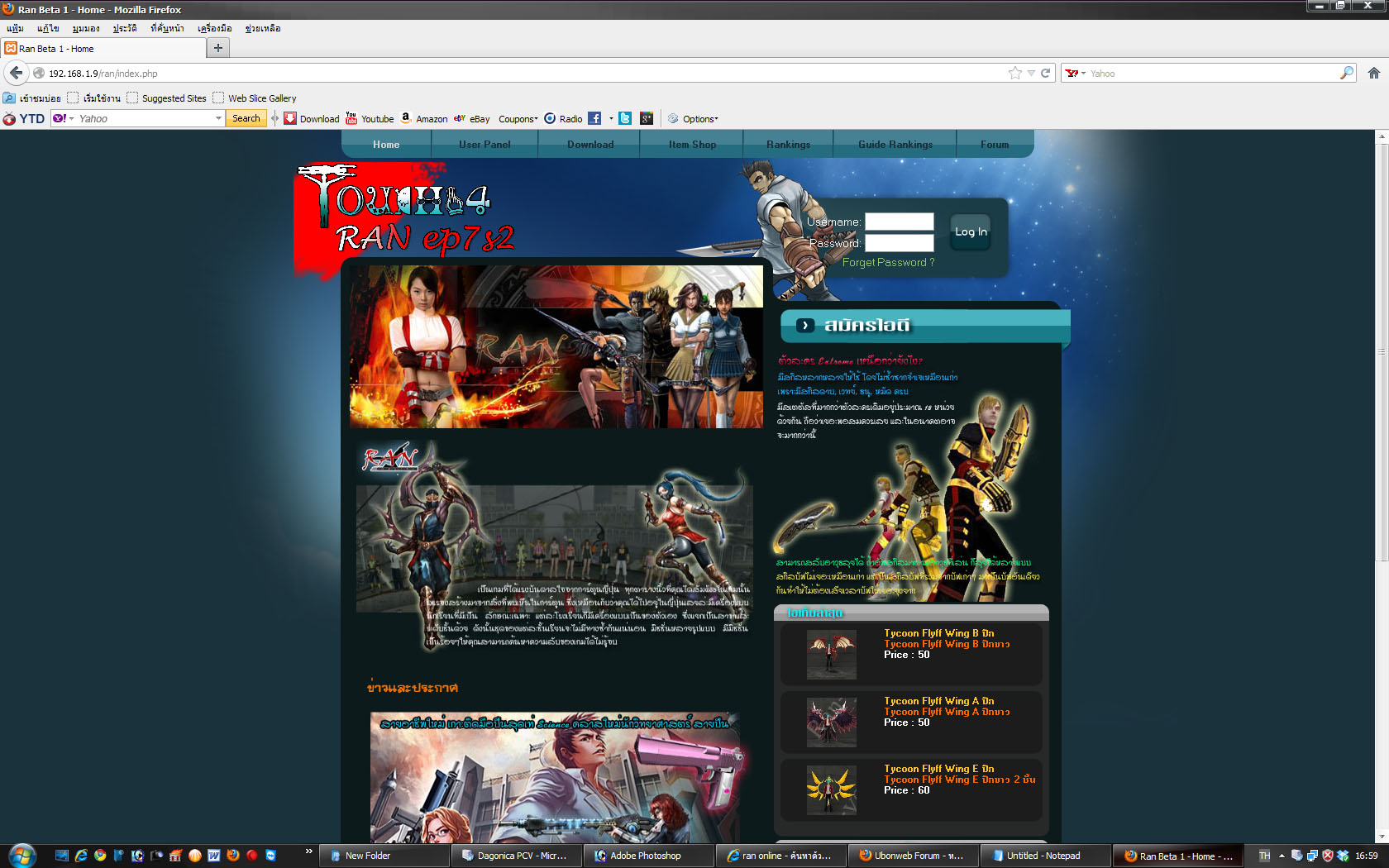Image resolution: width=1389 pixels, height=868 pixels.
Task: Open the history (ประวัติ) menu
Action: tap(125, 28)
